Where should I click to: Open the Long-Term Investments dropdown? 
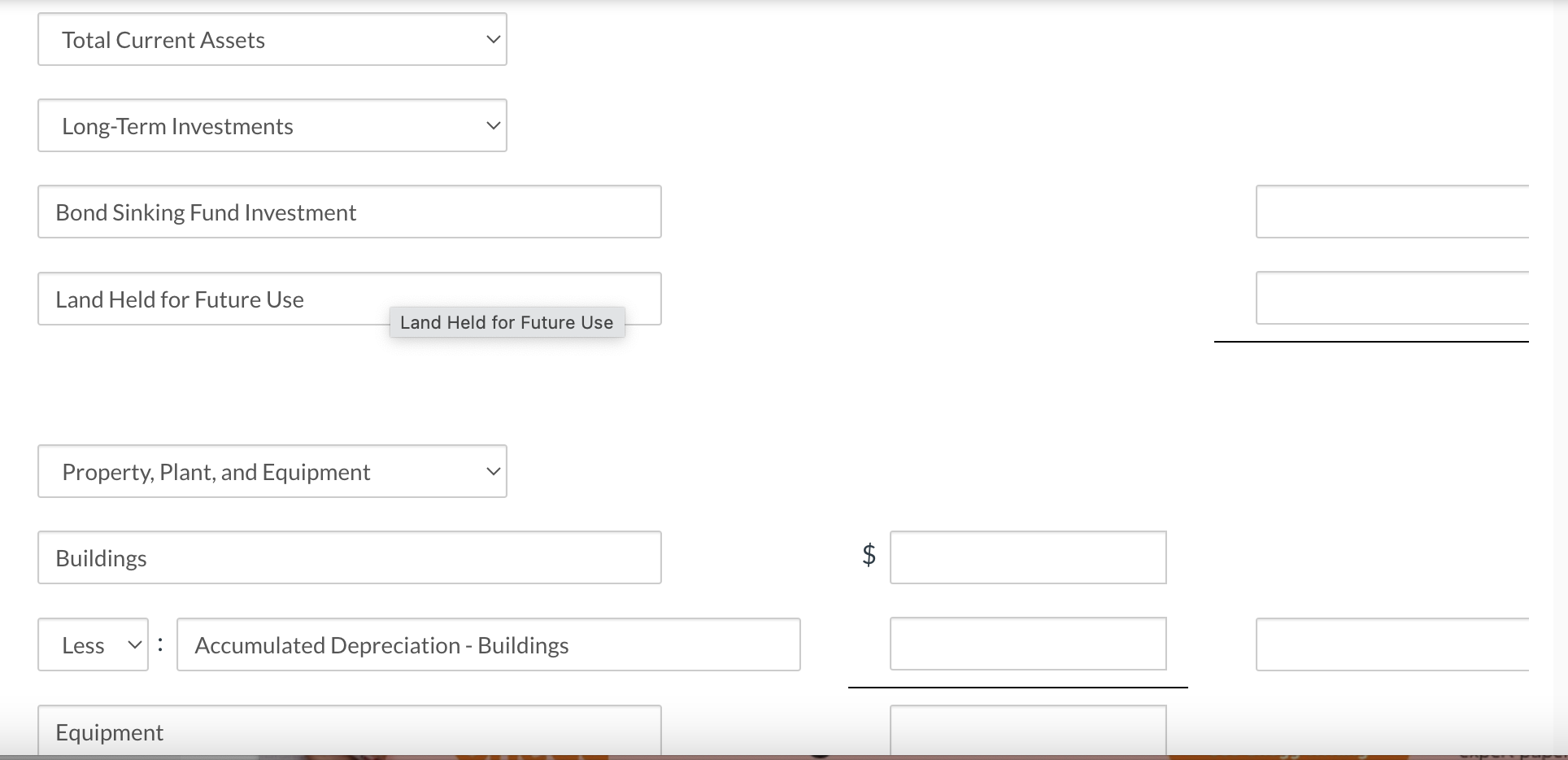(x=272, y=125)
